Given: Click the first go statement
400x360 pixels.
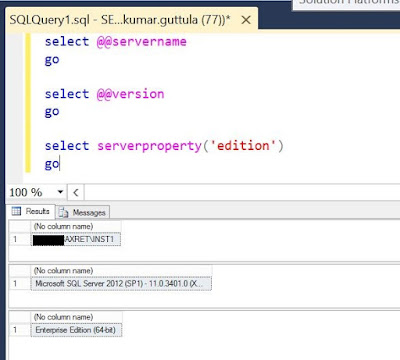Looking at the screenshot, I should (52, 61).
